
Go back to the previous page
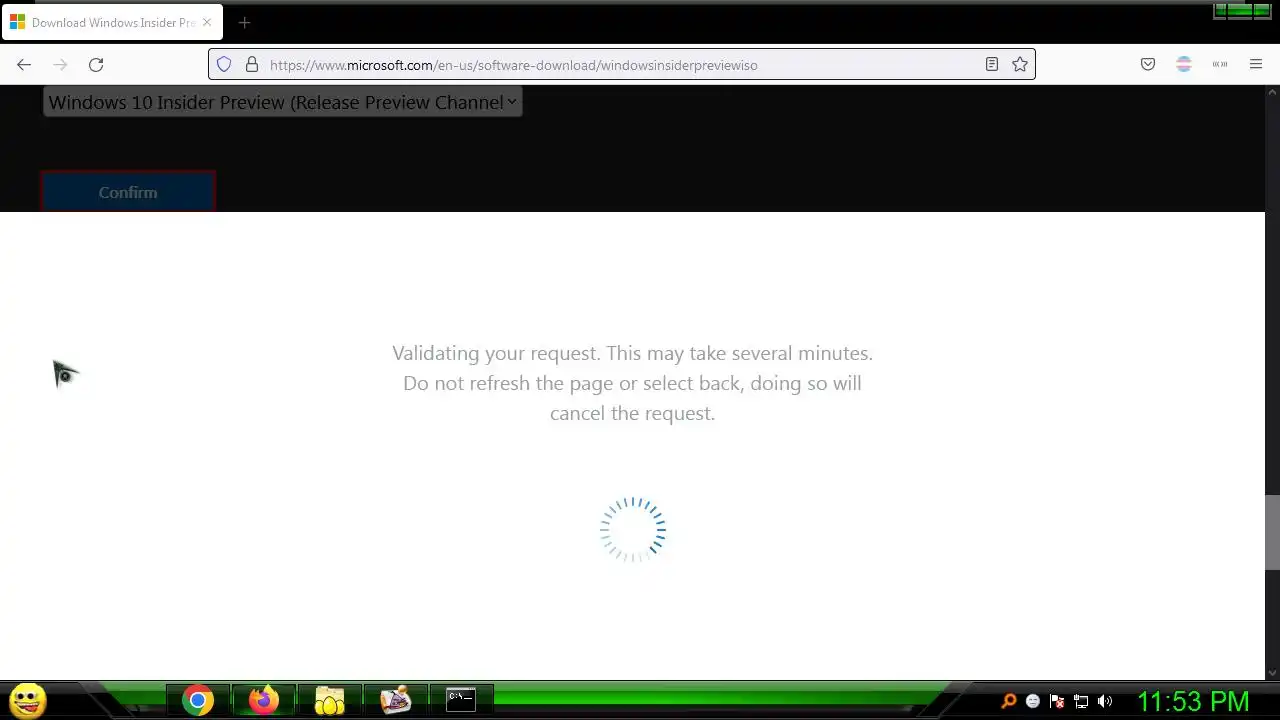coord(24,65)
